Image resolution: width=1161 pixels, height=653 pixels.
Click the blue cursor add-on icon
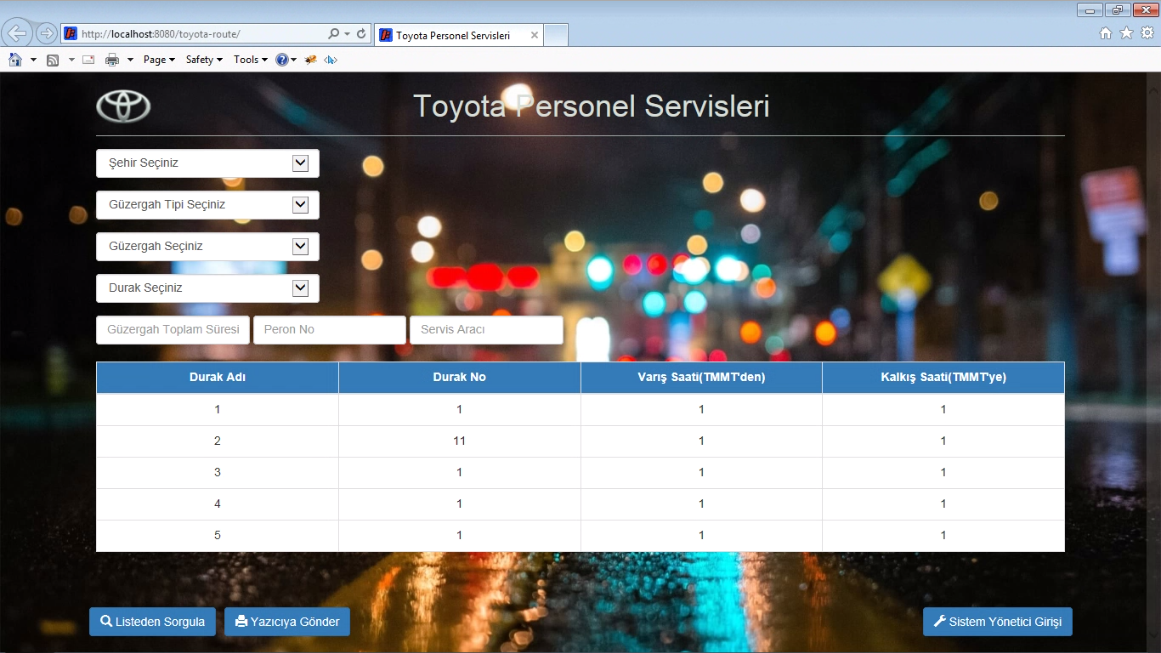(x=330, y=60)
